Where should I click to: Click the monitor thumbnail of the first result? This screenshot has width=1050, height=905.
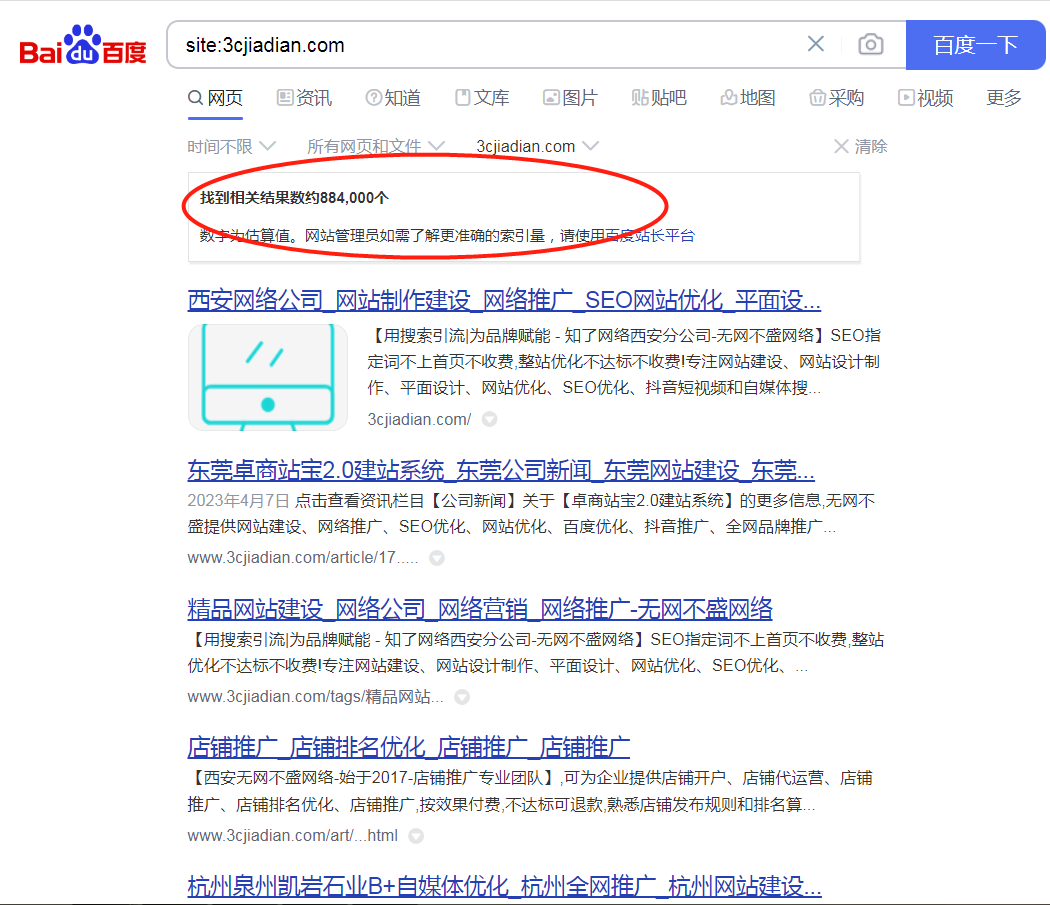[x=268, y=377]
